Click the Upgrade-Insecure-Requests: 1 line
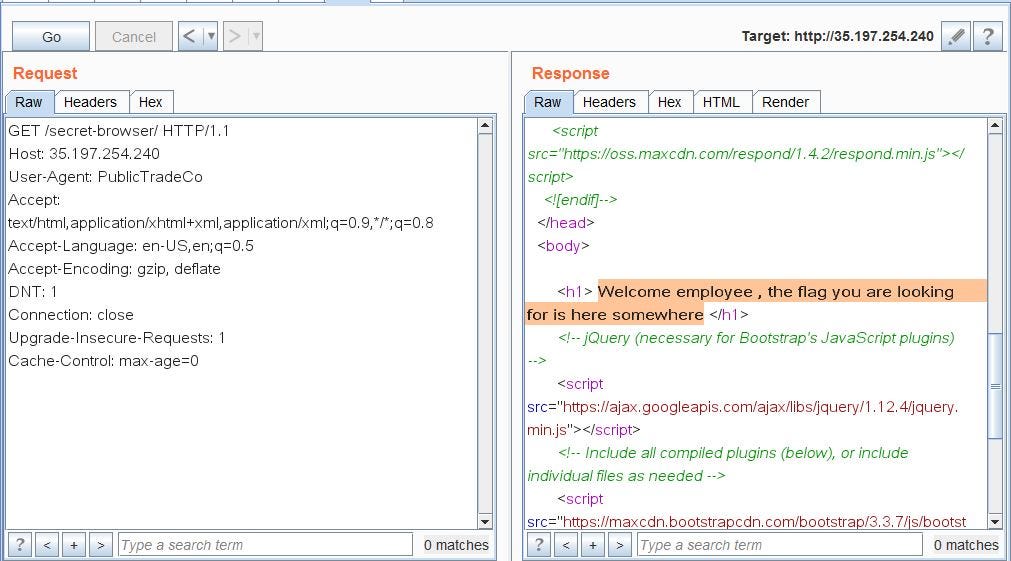Image resolution: width=1011 pixels, height=561 pixels. click(117, 338)
